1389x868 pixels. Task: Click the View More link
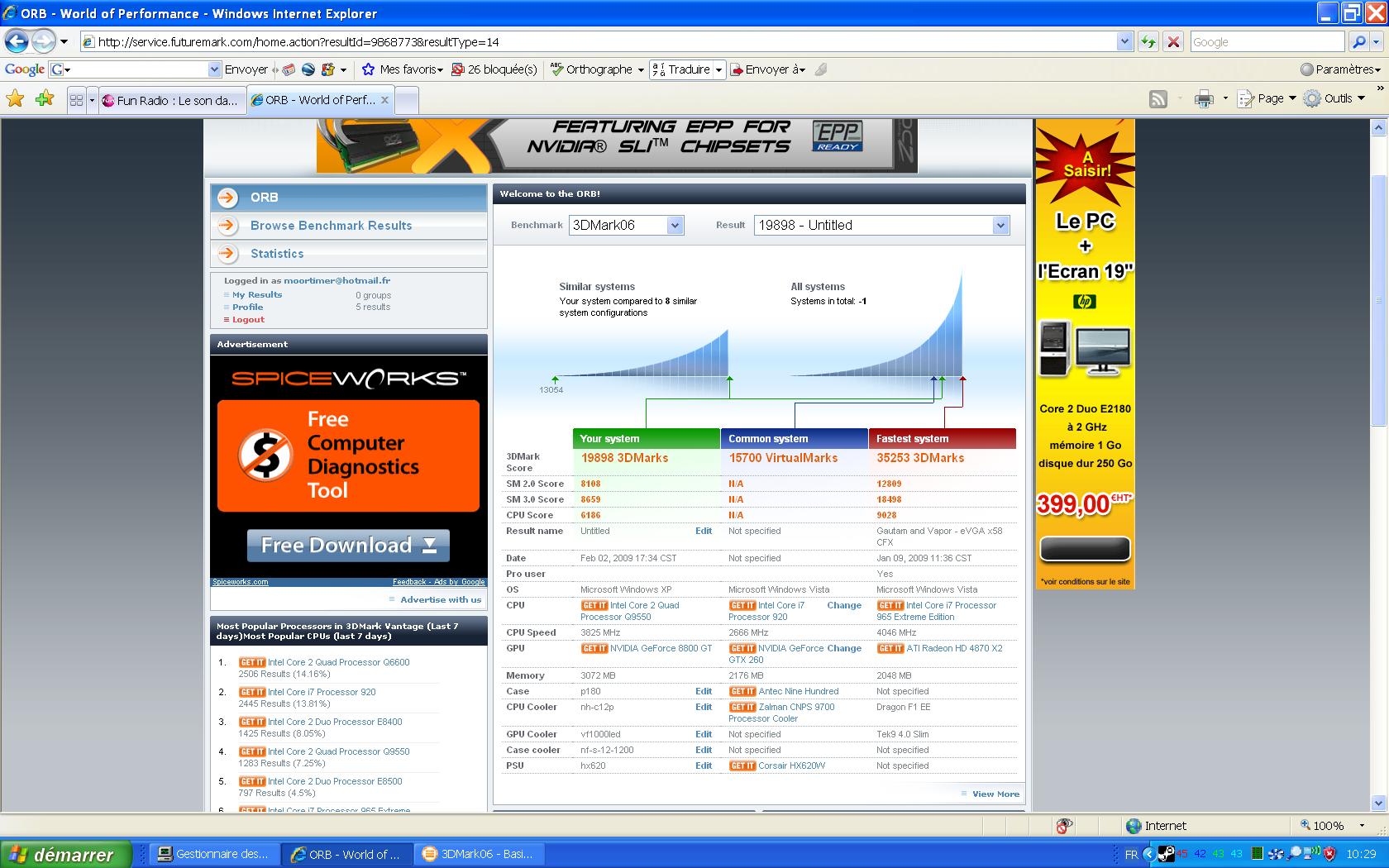(995, 794)
